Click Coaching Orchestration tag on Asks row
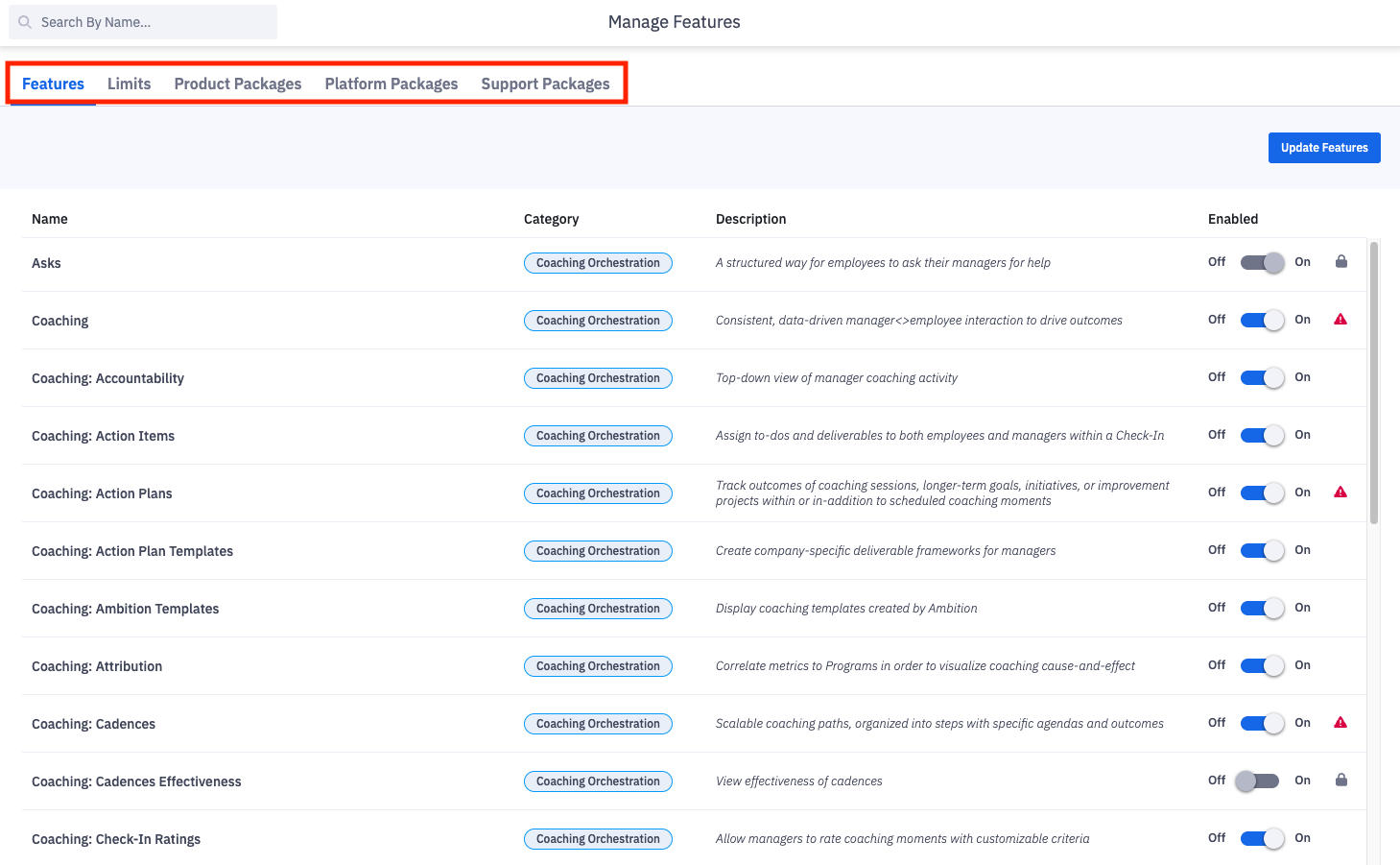This screenshot has width=1400, height=865. (598, 263)
